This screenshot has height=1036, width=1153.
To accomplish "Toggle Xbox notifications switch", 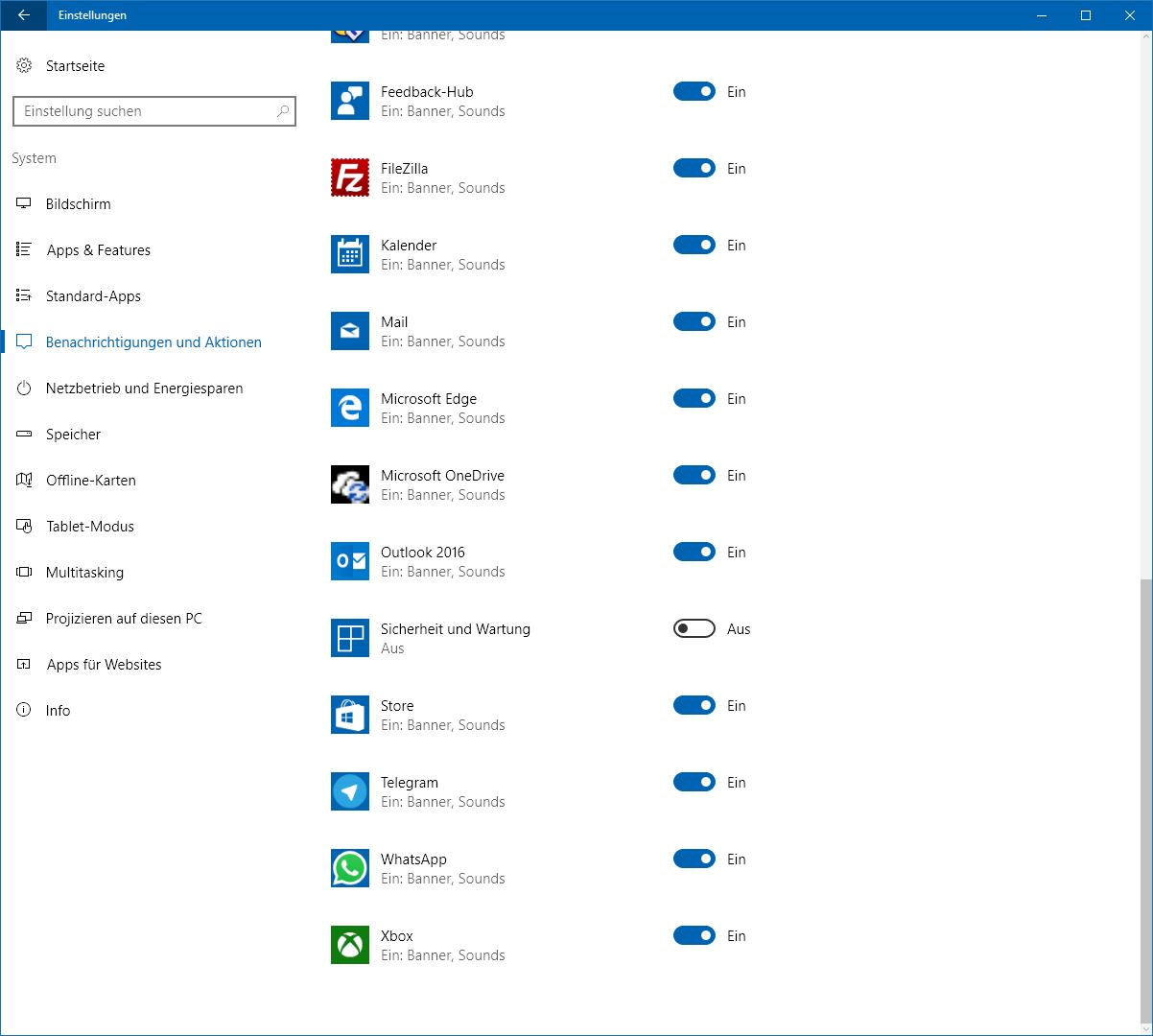I will pos(694,935).
